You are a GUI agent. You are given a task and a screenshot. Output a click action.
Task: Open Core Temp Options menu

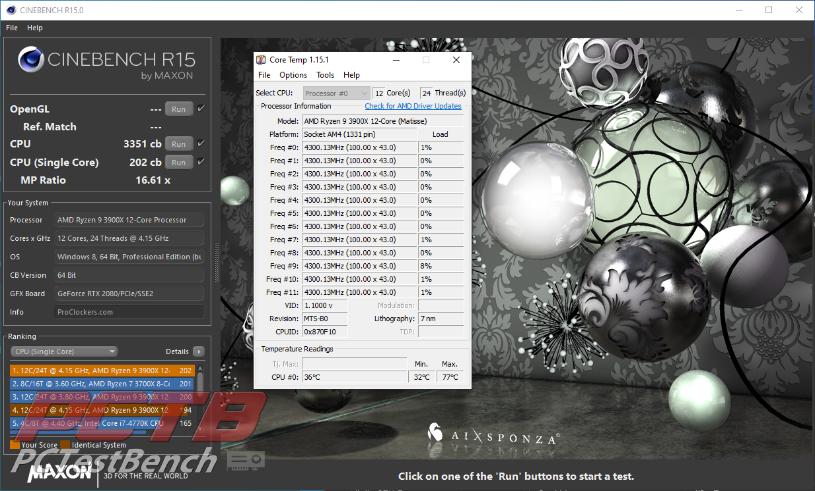point(293,75)
